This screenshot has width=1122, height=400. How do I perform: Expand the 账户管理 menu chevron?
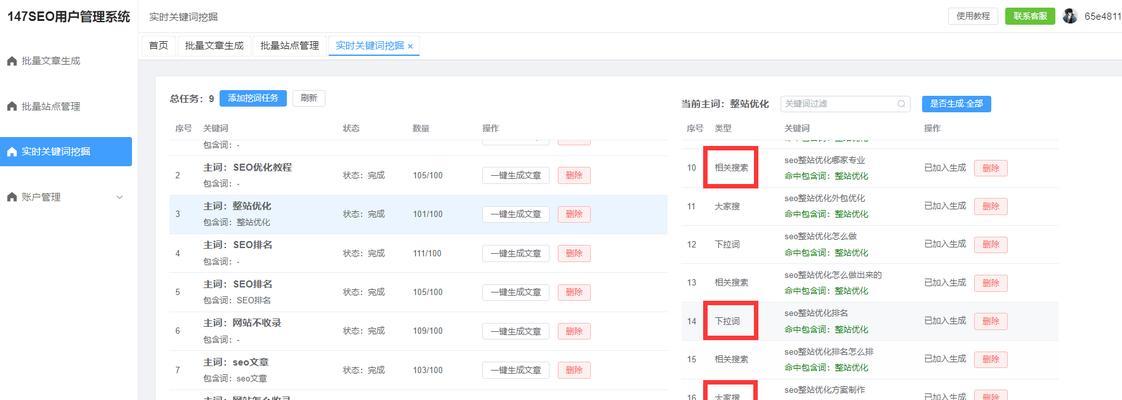(119, 197)
